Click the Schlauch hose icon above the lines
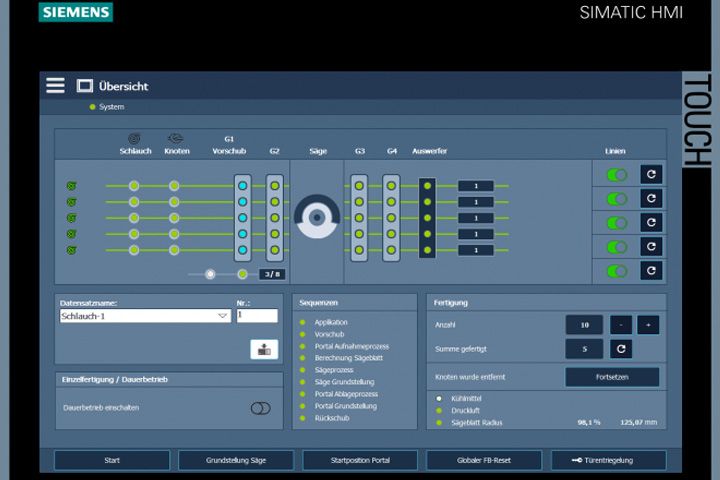This screenshot has height=480, width=720. (x=134, y=138)
